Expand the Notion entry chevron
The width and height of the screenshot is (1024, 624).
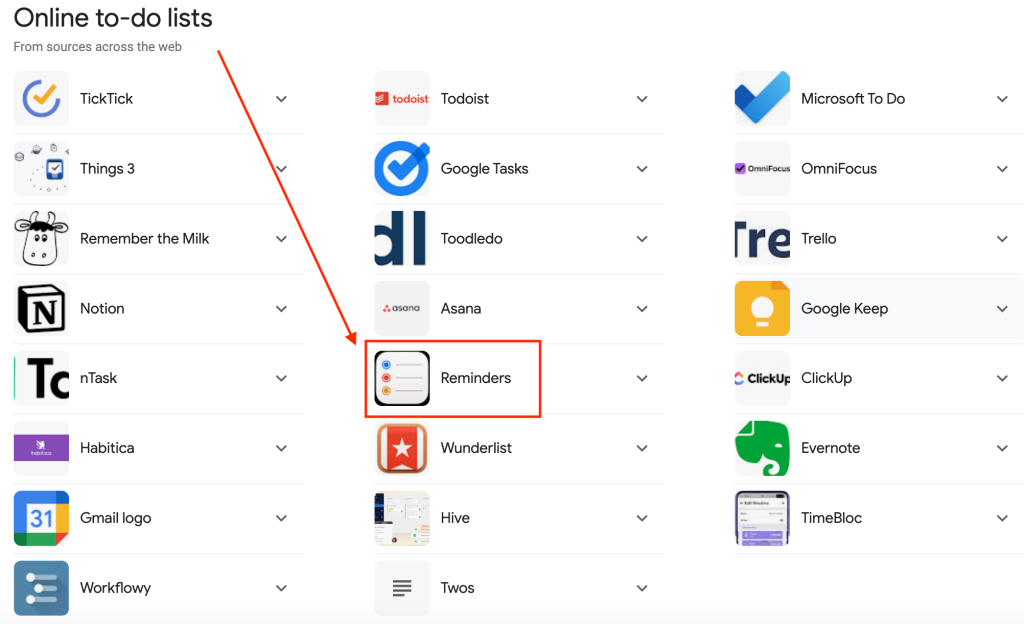(281, 309)
